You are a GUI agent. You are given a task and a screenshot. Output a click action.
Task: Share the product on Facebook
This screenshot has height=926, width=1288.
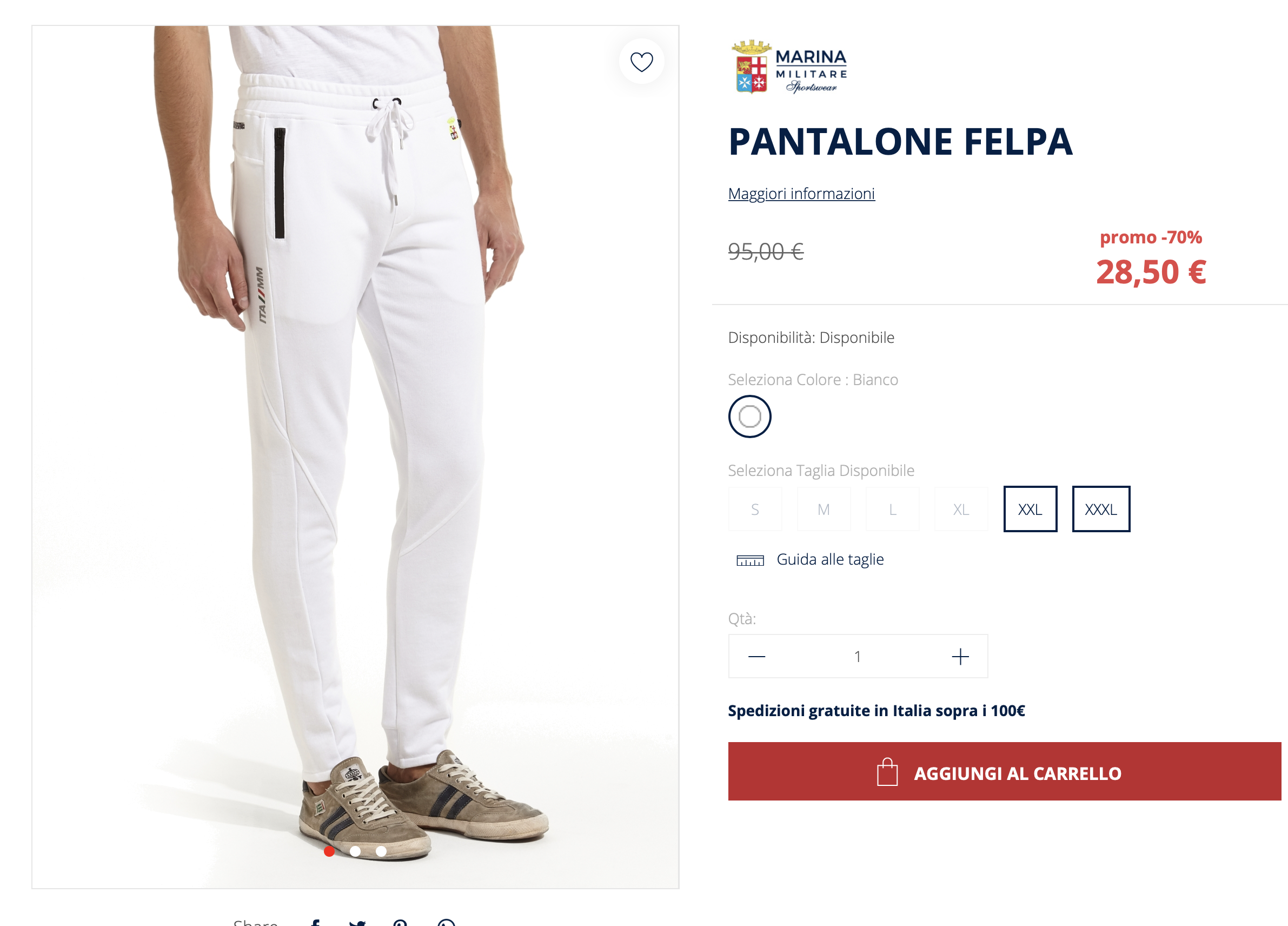316,922
